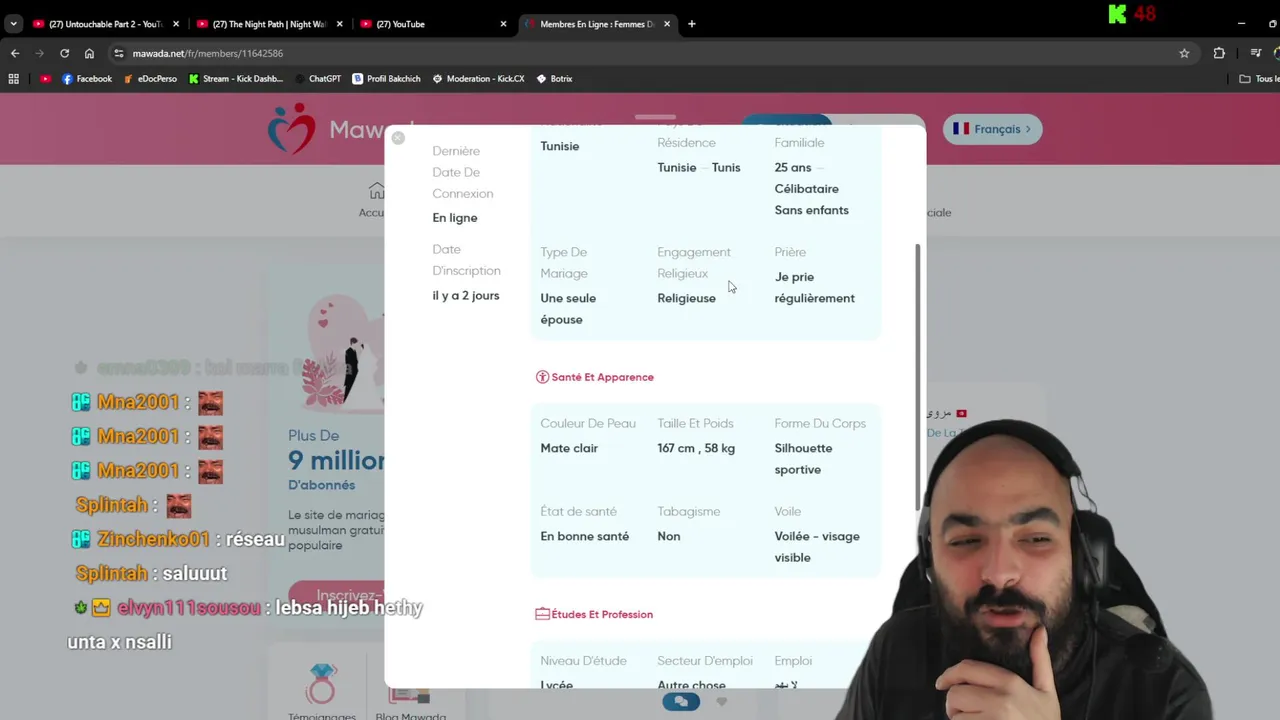
Task: Reload the mawada.net page
Action: [x=65, y=53]
